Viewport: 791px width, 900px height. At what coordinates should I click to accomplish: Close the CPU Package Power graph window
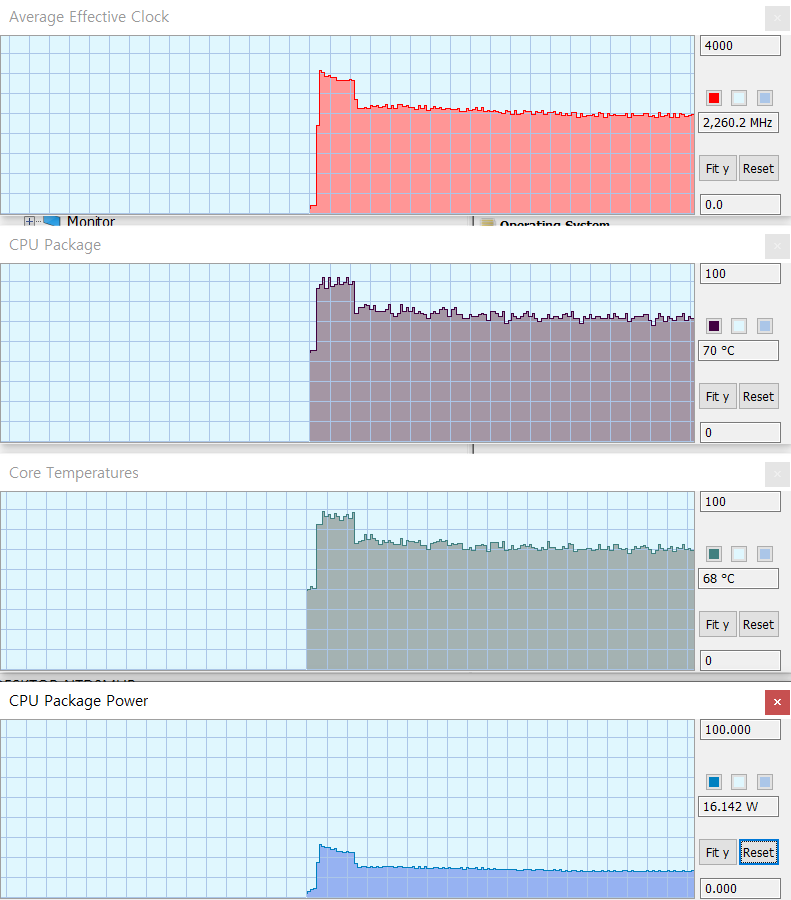pyautogui.click(x=777, y=702)
